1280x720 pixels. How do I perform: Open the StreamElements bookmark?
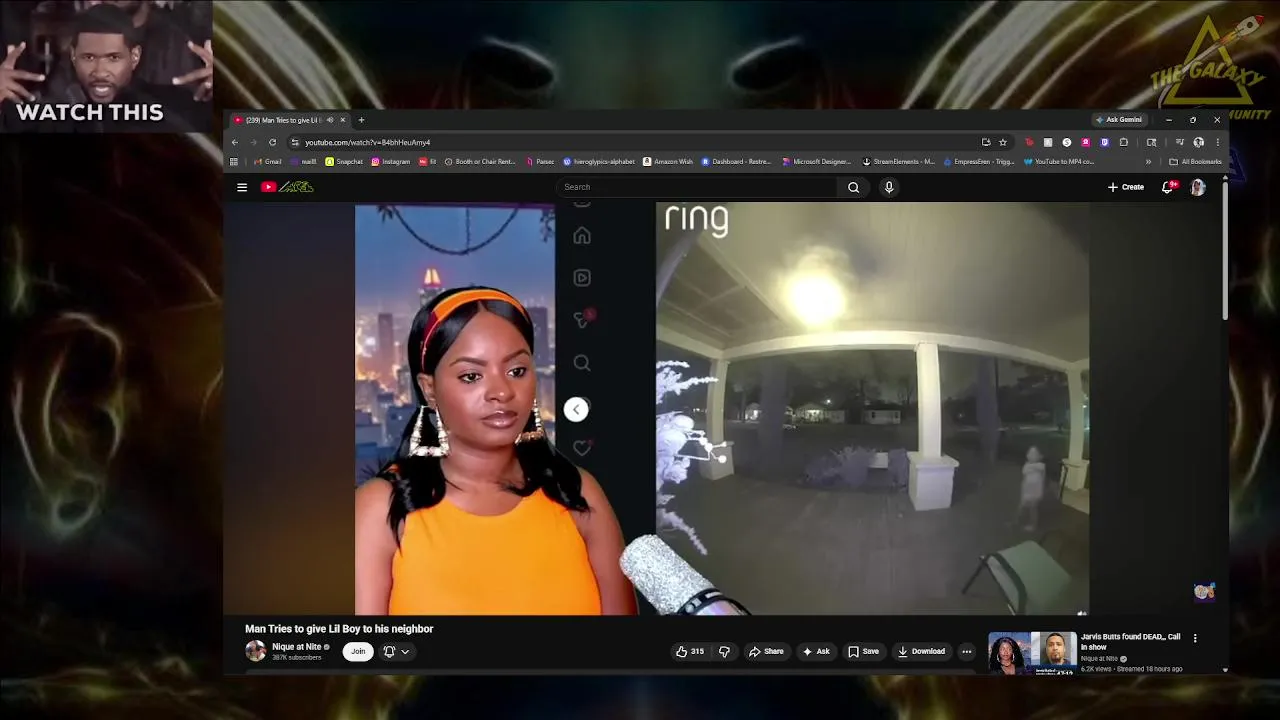coord(898,161)
